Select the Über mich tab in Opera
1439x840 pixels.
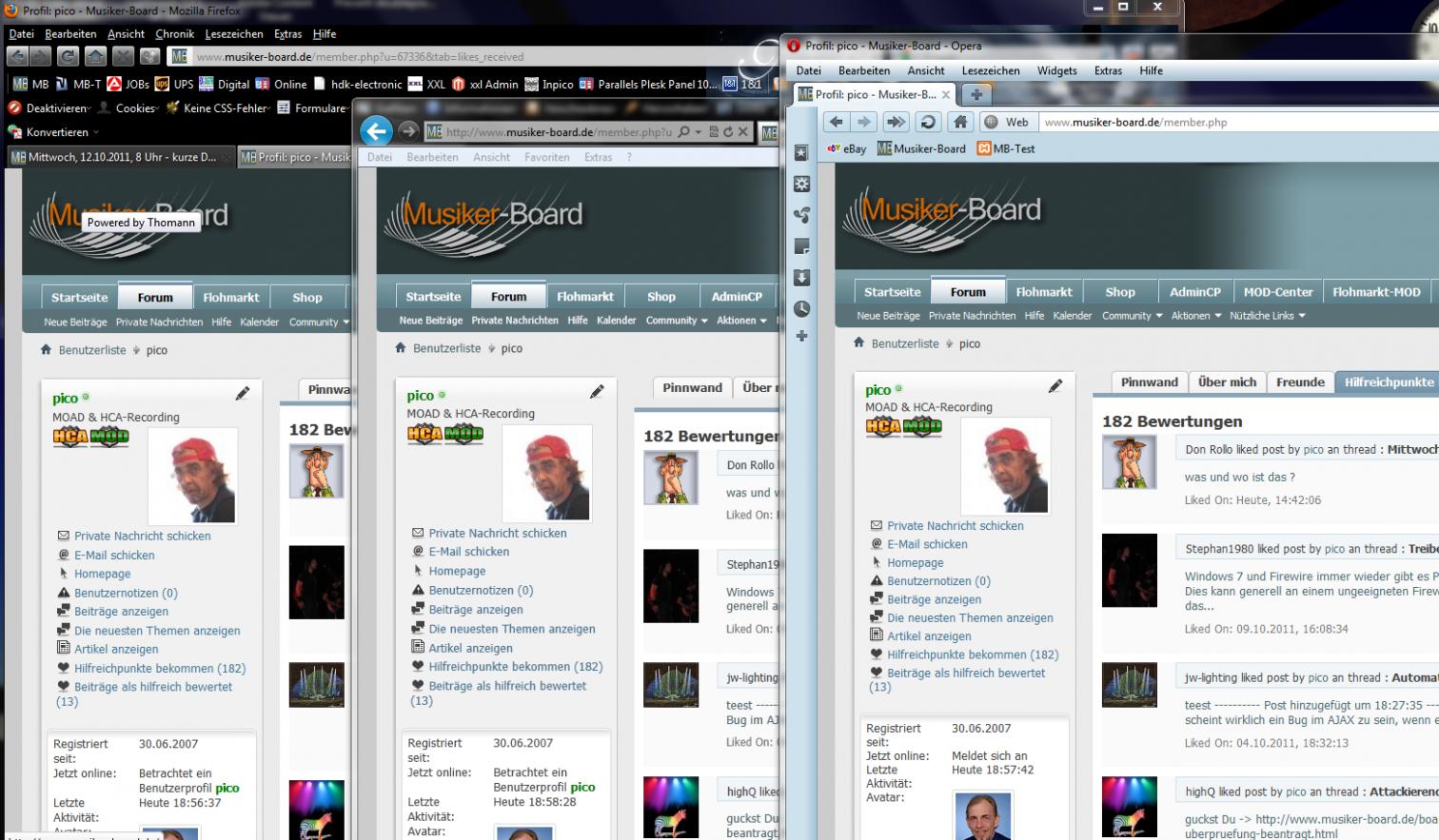click(1227, 382)
